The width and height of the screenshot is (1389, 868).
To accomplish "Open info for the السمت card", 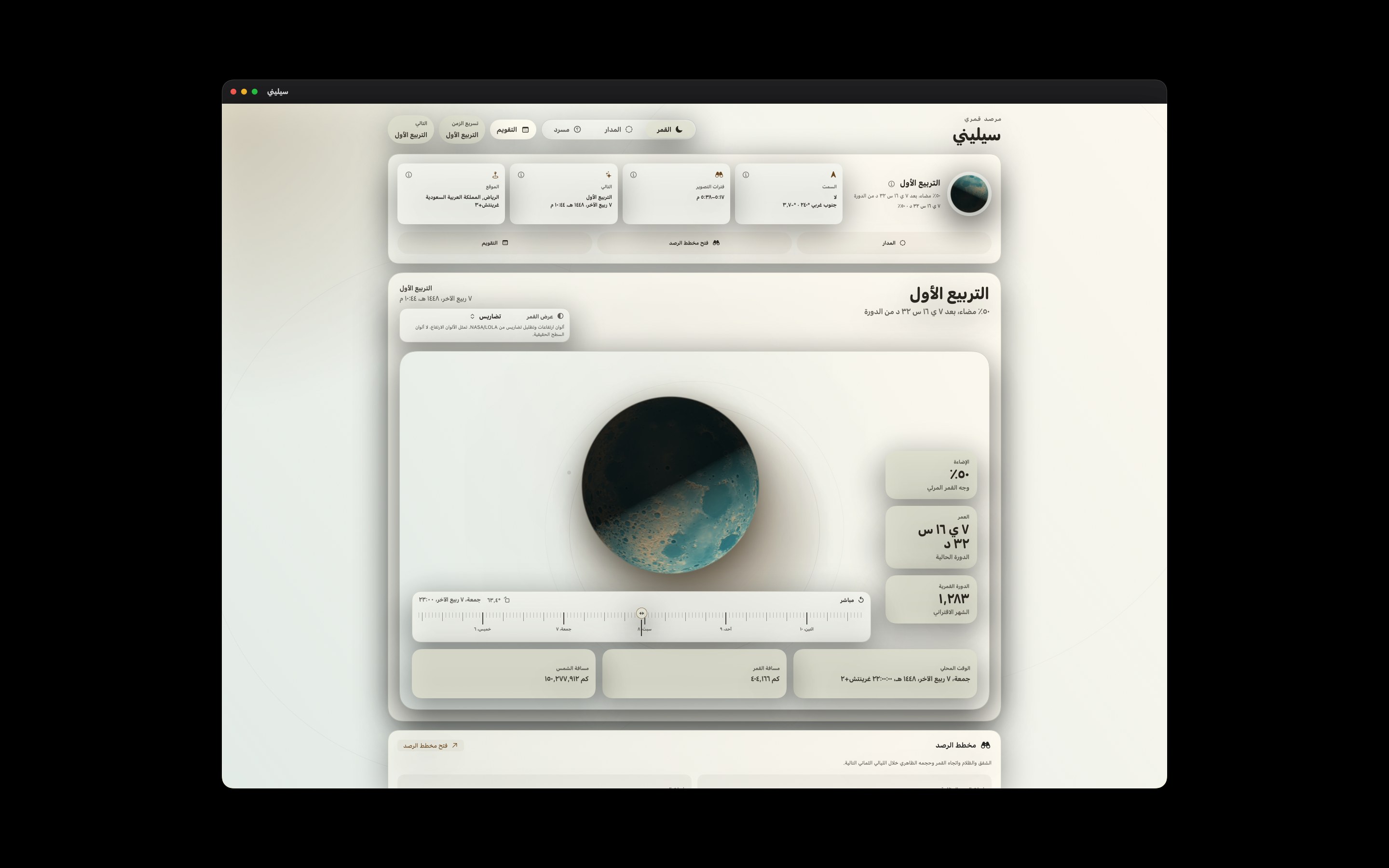I will 746,175.
